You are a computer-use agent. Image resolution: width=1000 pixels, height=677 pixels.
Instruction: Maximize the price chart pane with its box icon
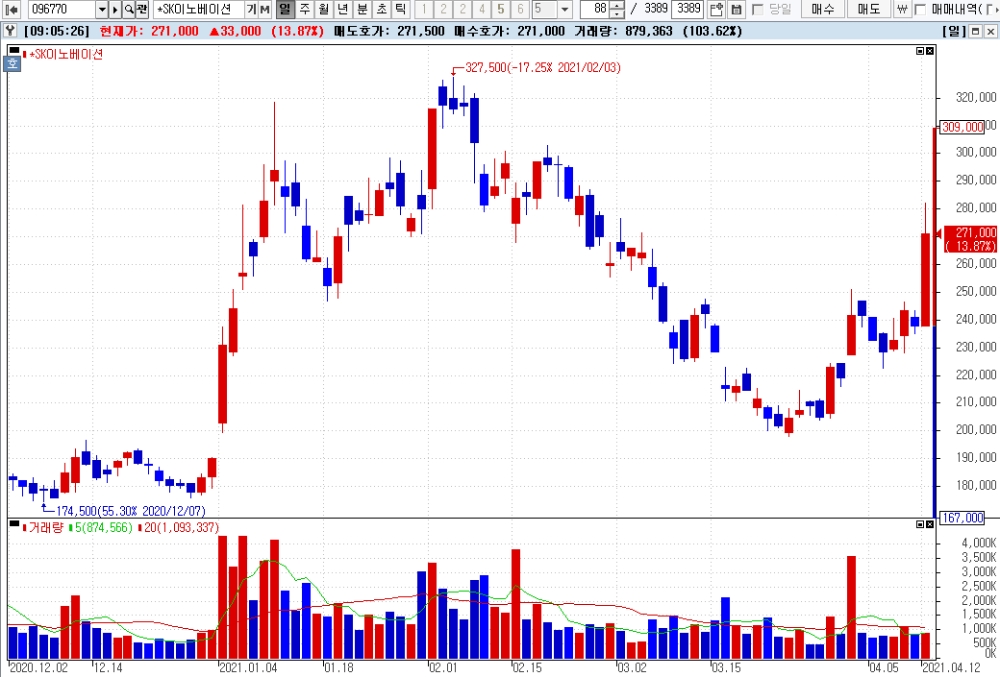pyautogui.click(x=920, y=51)
